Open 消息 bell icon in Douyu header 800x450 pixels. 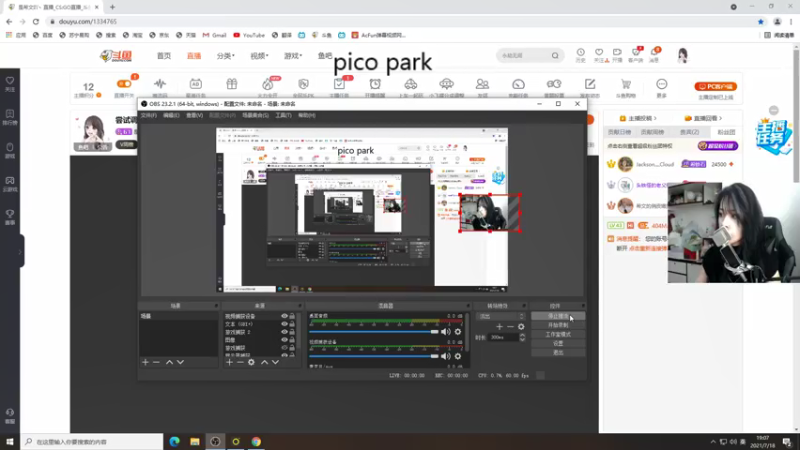654,53
